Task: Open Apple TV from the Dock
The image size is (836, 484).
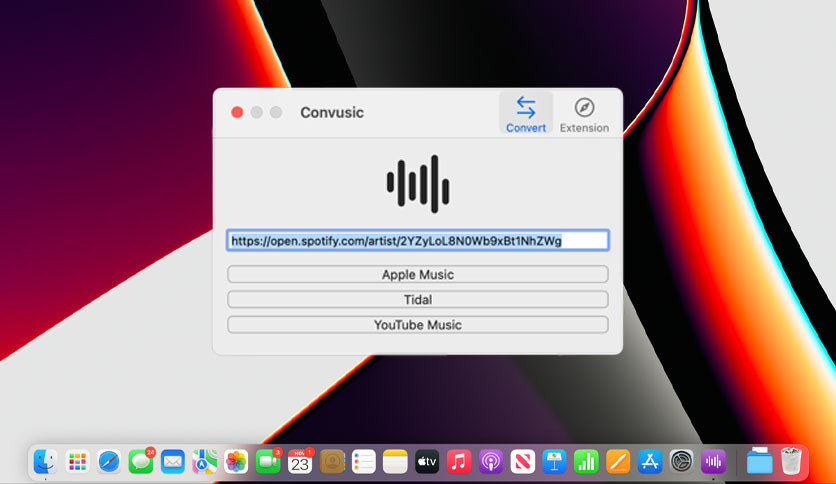Action: pos(427,461)
